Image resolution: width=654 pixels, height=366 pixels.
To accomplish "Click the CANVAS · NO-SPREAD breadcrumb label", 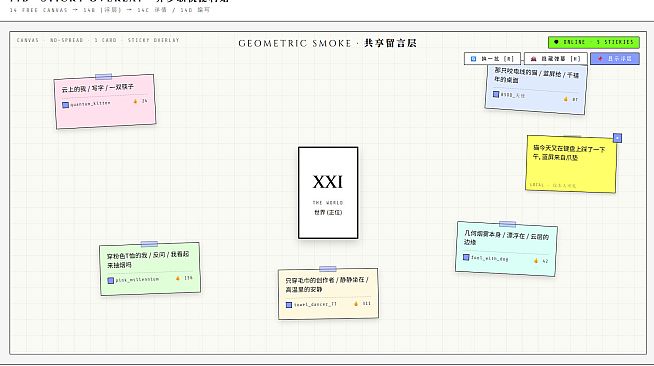I will point(98,40).
